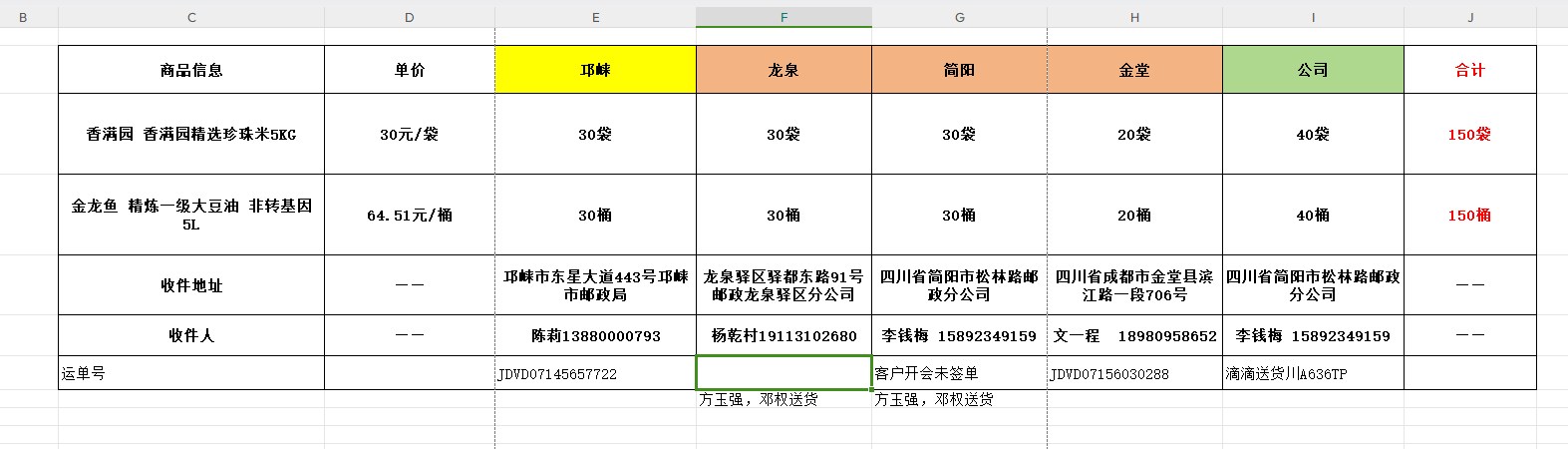Select column header I
Viewport: 1568px width, 449px height.
(1313, 17)
